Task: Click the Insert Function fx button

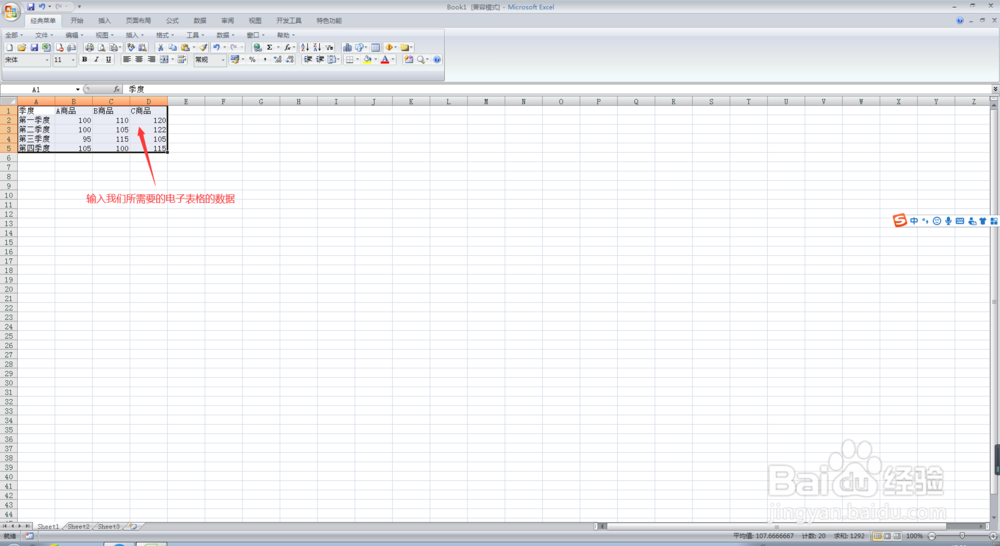Action: [116, 89]
